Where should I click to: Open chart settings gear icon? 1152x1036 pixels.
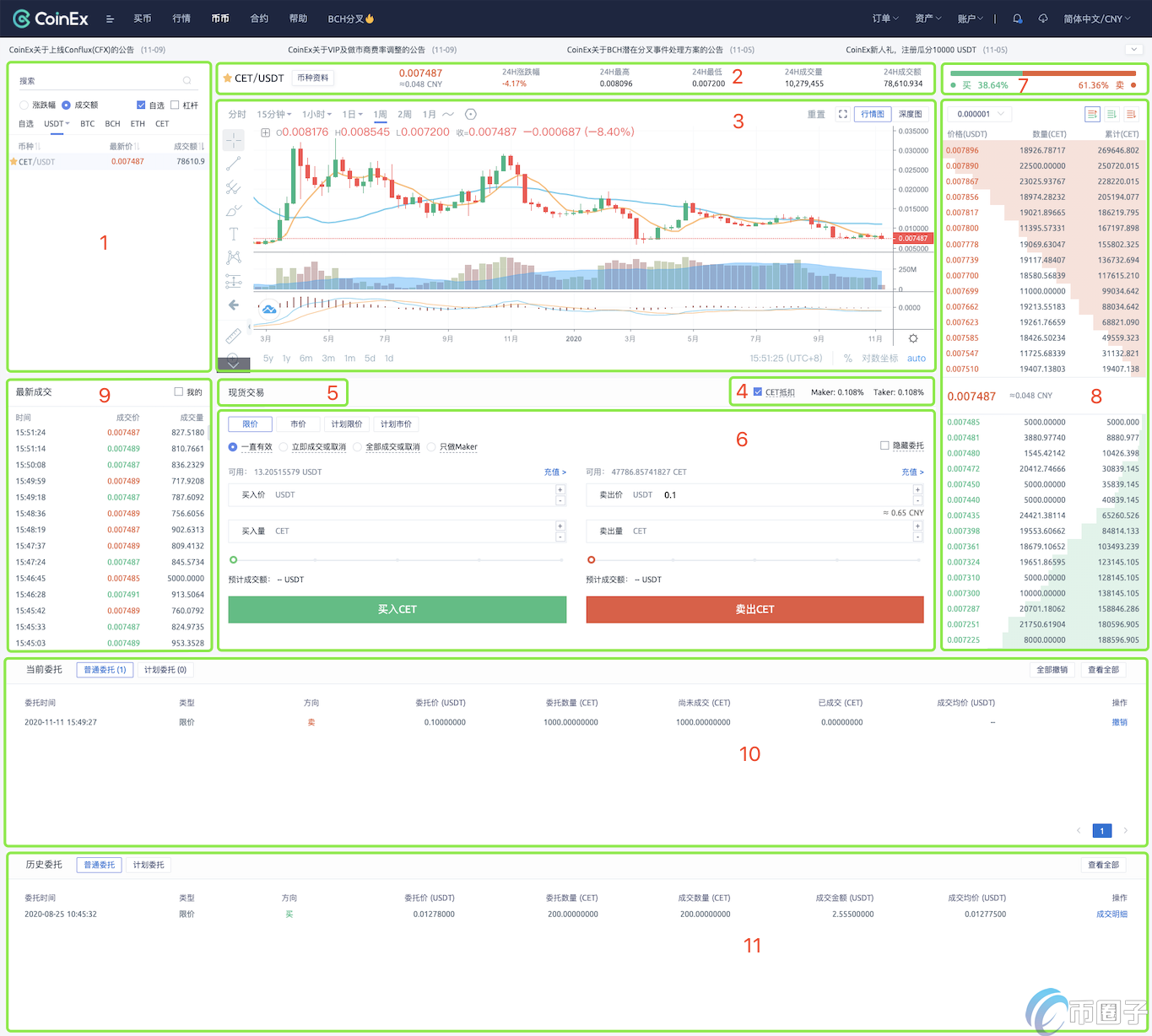(913, 338)
